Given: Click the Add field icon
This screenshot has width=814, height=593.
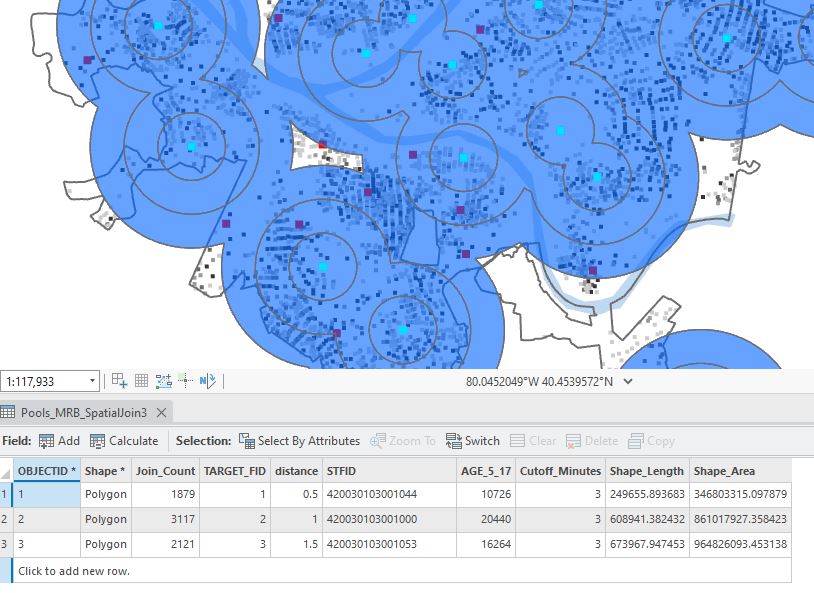Looking at the screenshot, I should point(43,440).
